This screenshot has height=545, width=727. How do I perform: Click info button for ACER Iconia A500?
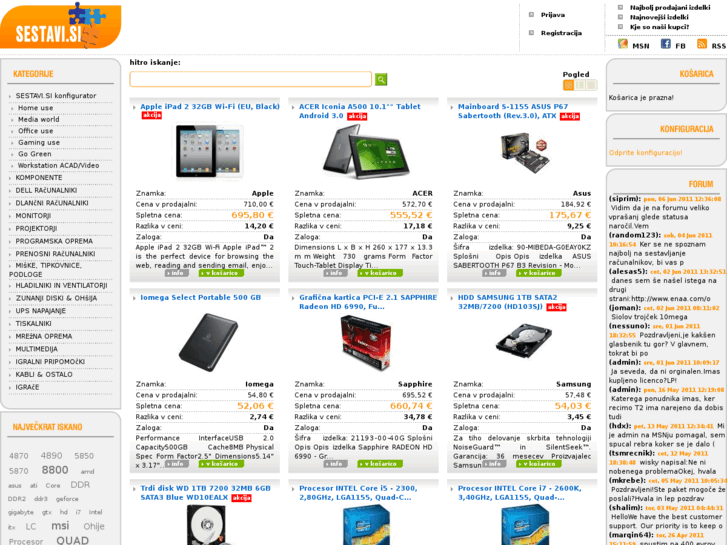click(335, 273)
